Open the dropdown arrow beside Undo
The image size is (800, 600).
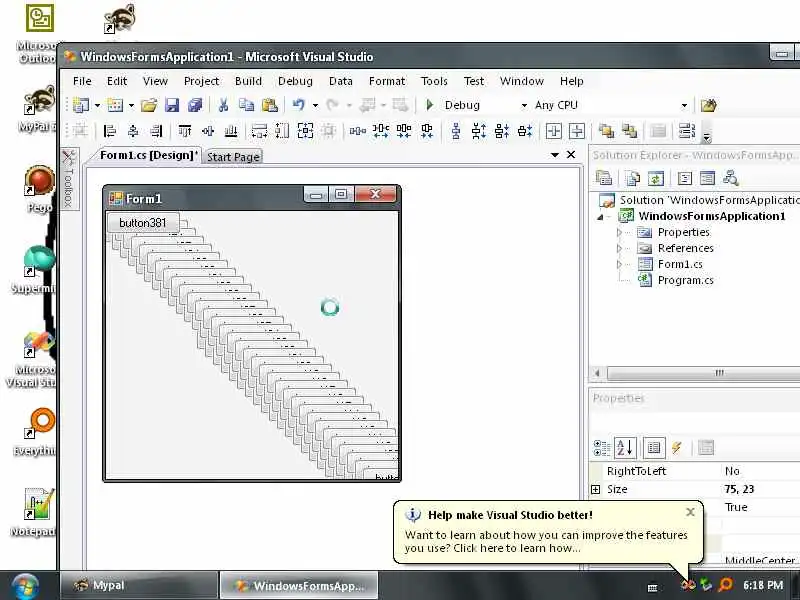315,106
